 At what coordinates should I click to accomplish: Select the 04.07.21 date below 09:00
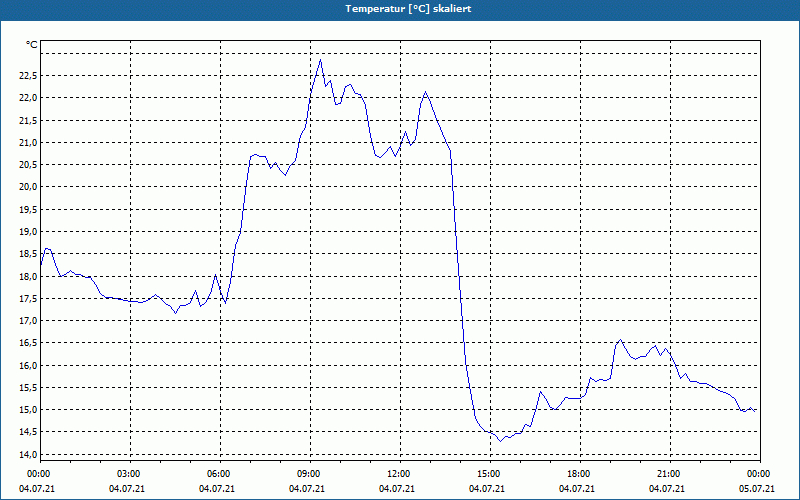[307, 489]
